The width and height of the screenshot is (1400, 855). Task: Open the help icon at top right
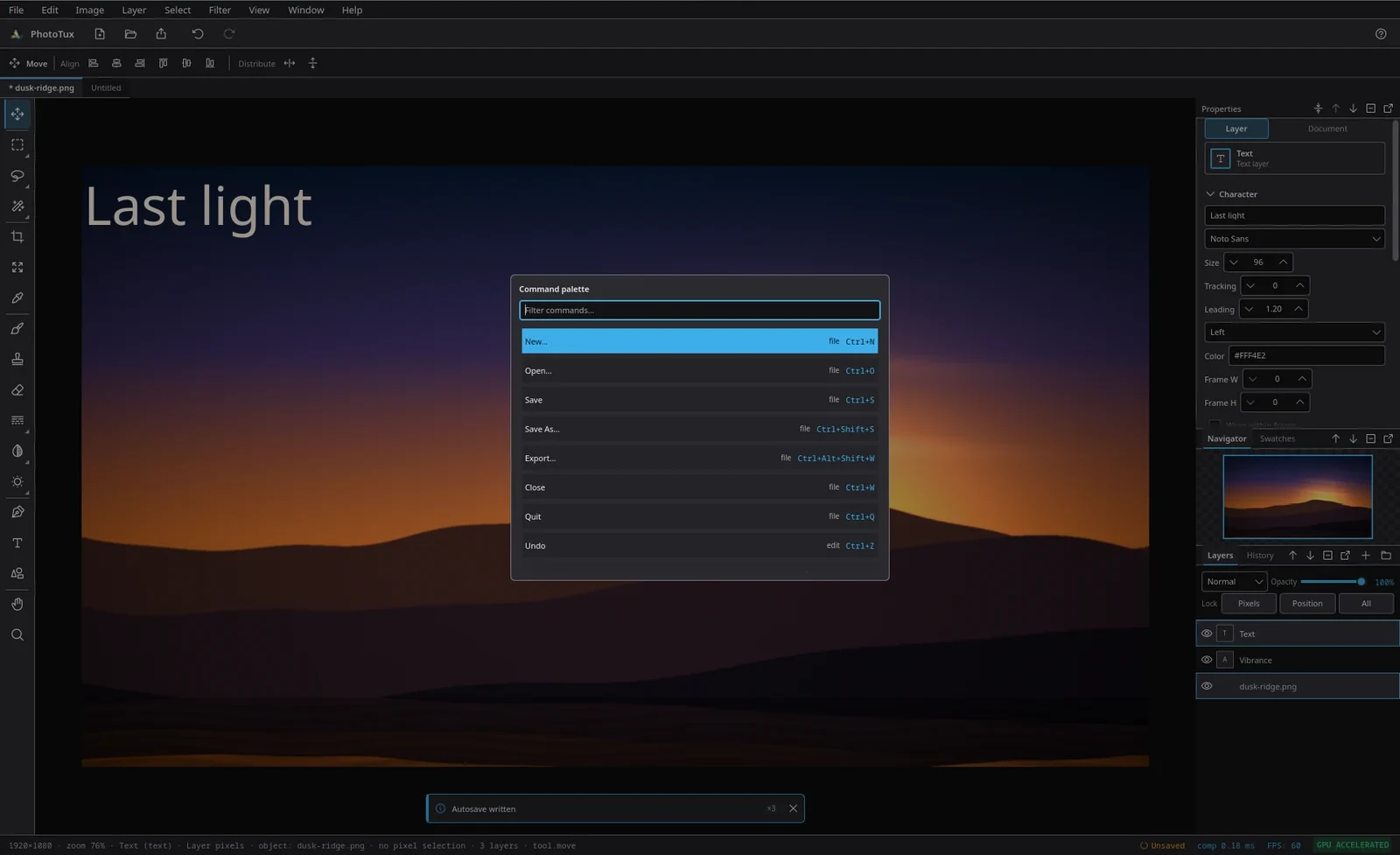(x=1381, y=34)
